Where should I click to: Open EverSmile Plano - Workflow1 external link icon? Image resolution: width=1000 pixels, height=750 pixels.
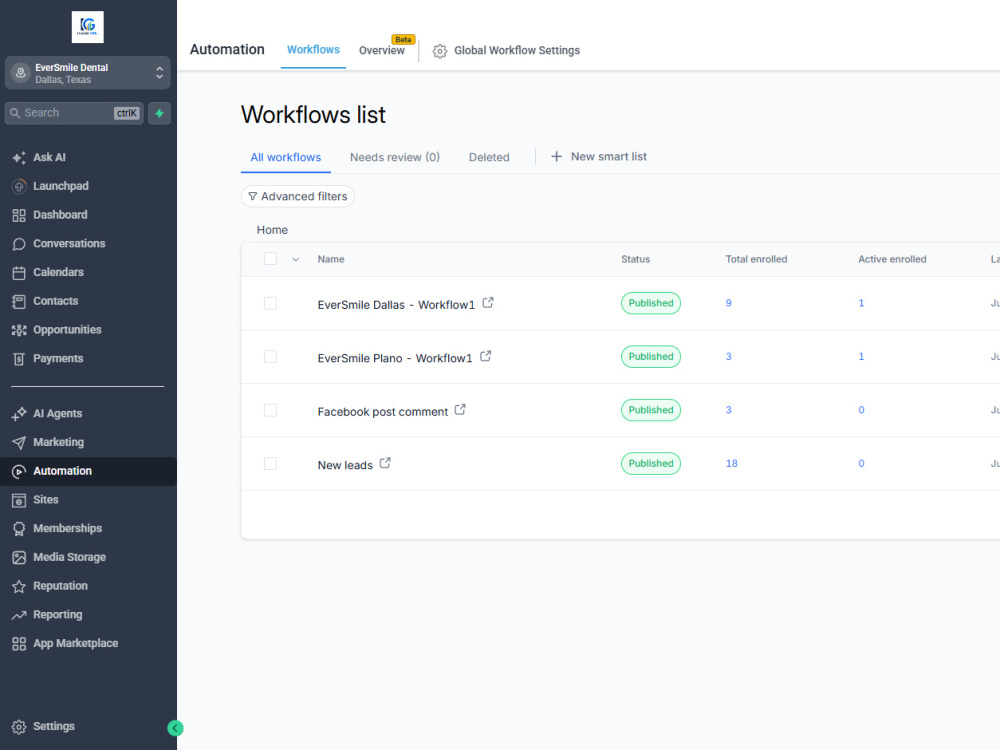tap(485, 357)
